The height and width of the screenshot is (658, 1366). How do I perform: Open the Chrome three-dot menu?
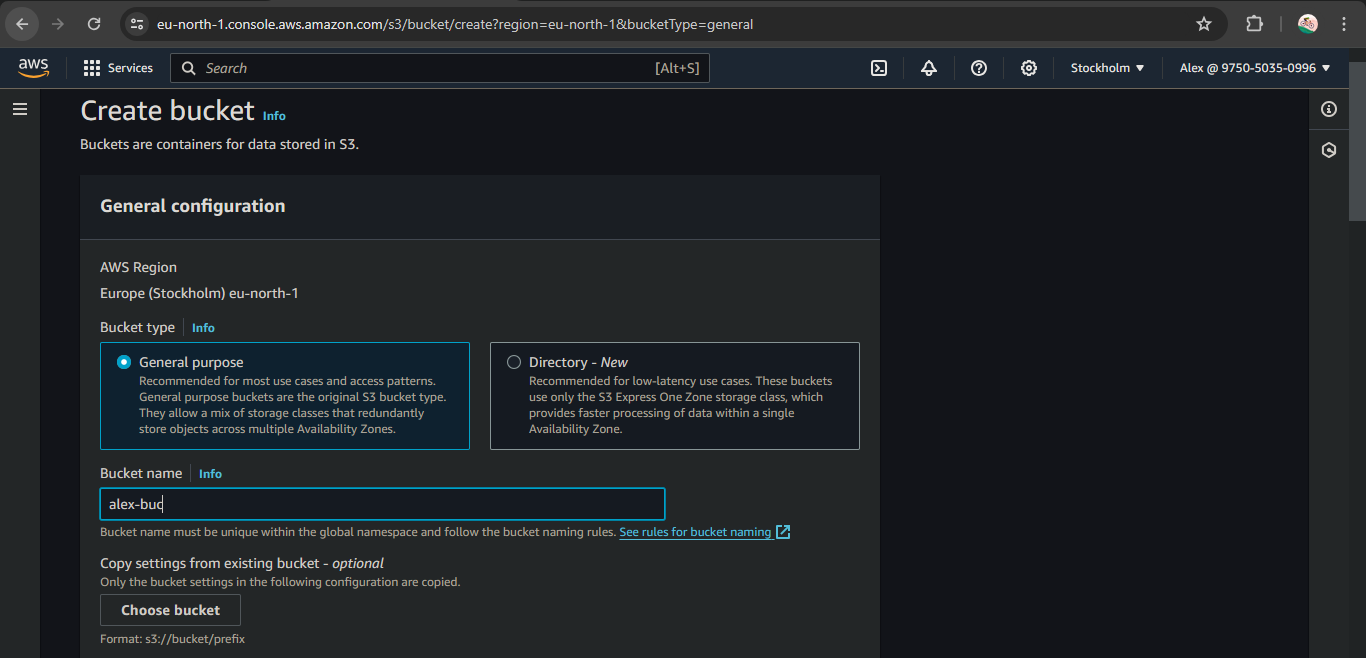pyautogui.click(x=1343, y=24)
